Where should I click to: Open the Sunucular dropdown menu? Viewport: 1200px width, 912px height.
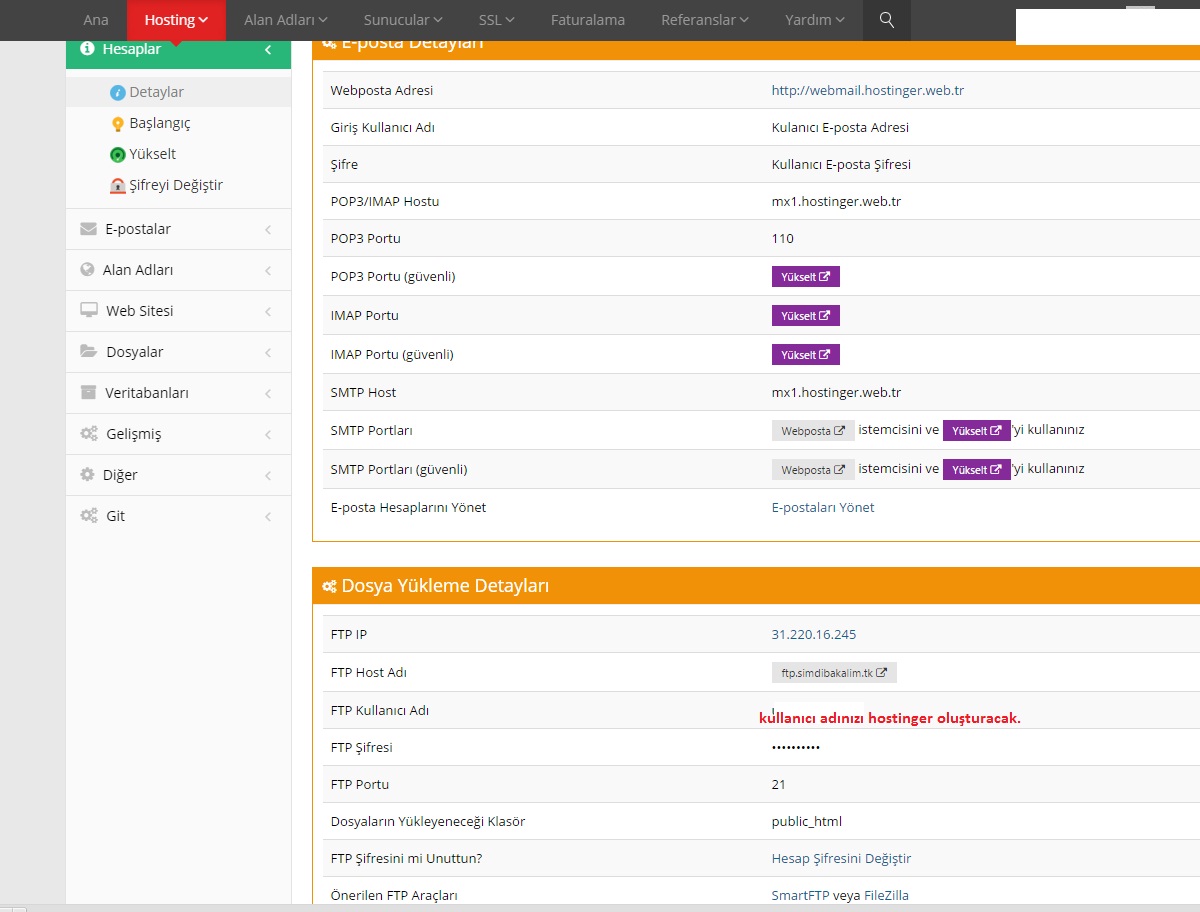click(401, 20)
